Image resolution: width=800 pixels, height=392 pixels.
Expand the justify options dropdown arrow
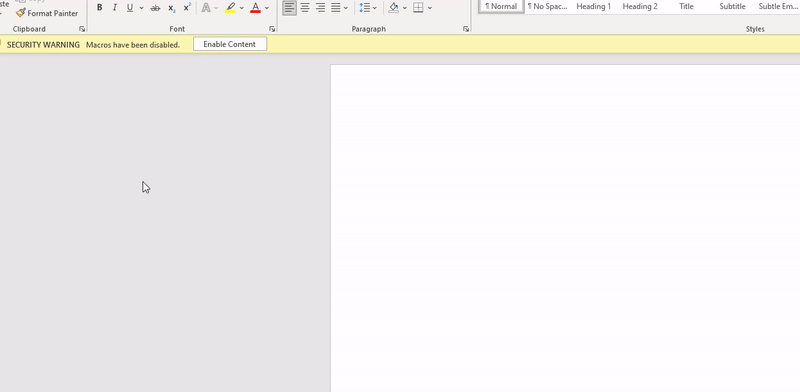point(346,8)
